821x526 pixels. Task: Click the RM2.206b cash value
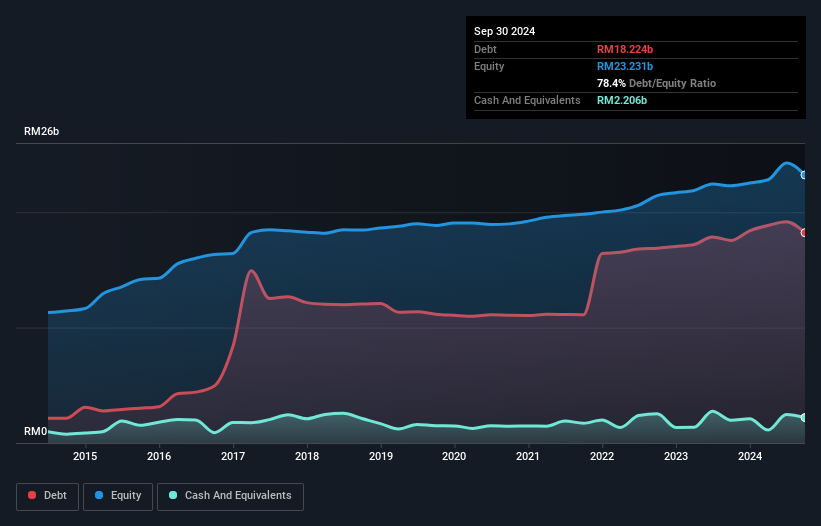(x=622, y=100)
